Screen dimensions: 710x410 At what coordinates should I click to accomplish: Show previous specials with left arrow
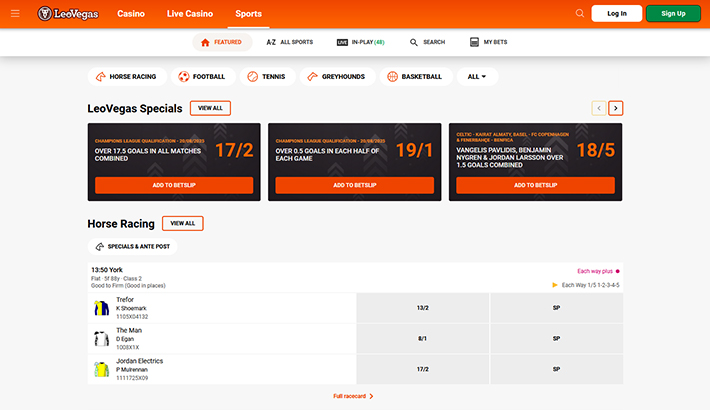[x=598, y=108]
